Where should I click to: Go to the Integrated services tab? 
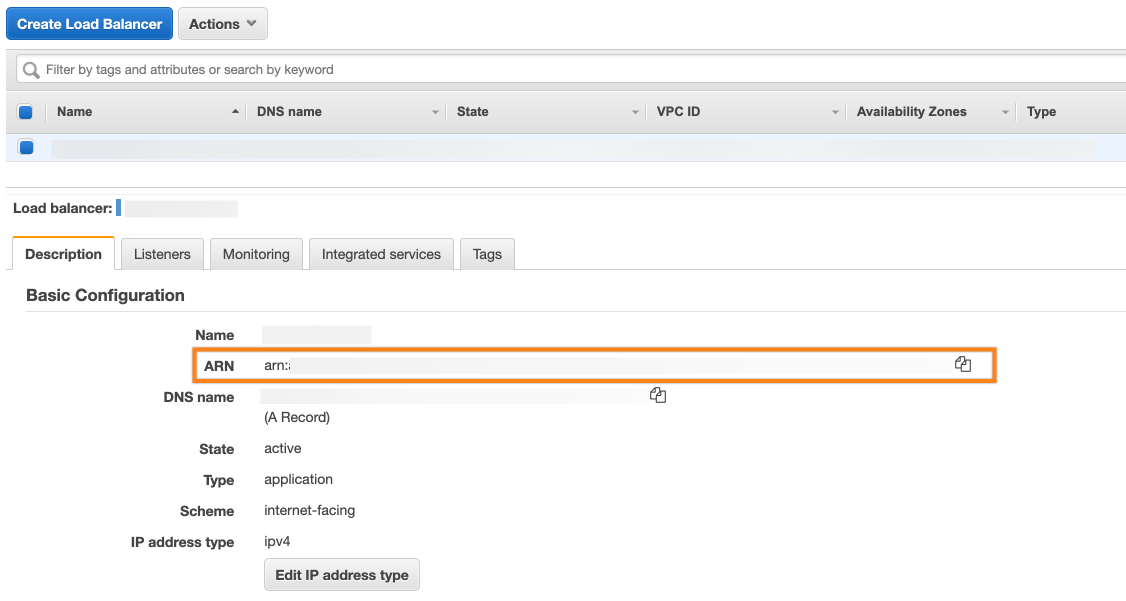pyautogui.click(x=381, y=254)
